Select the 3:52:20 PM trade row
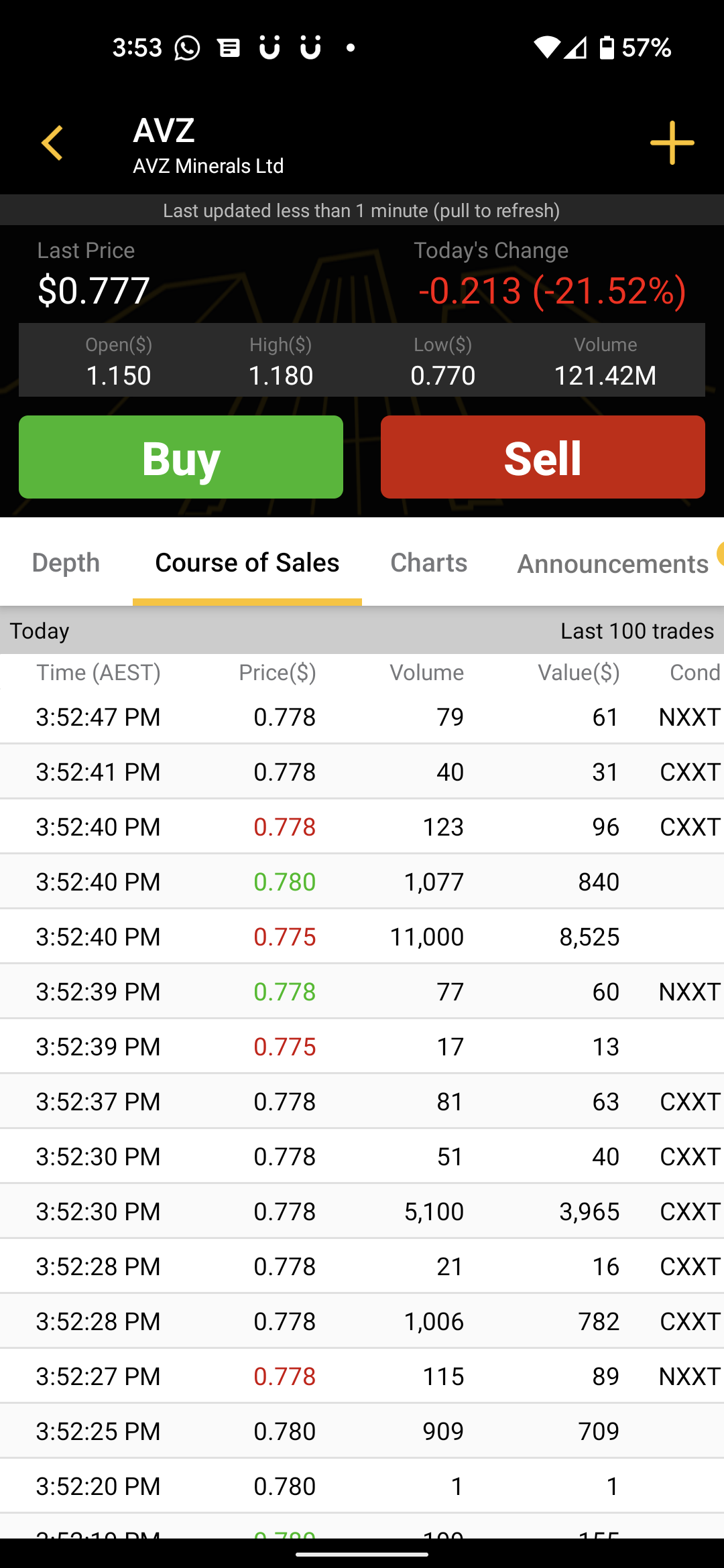This screenshot has height=1568, width=724. tap(362, 1486)
